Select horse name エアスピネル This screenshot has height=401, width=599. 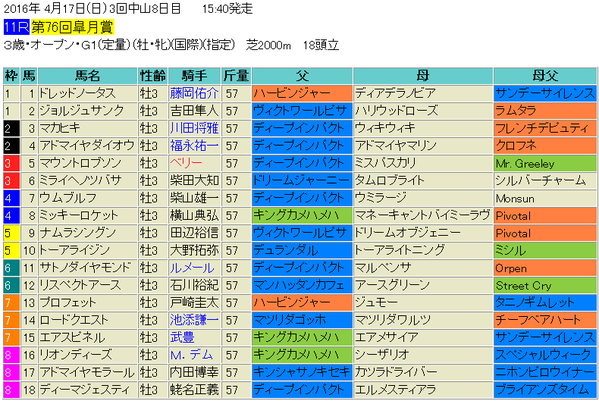click(72, 338)
